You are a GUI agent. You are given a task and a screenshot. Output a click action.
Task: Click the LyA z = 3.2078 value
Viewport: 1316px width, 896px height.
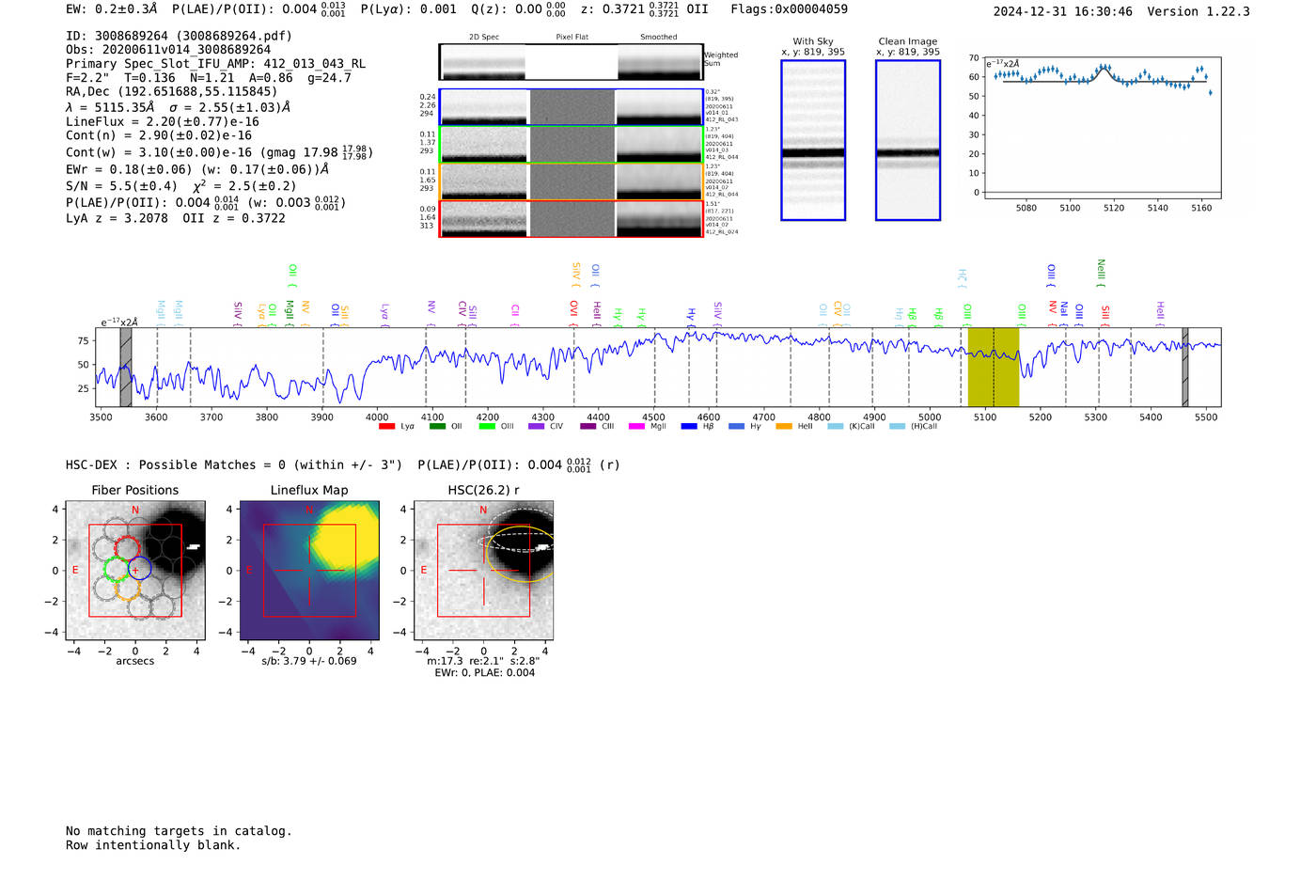[x=117, y=218]
